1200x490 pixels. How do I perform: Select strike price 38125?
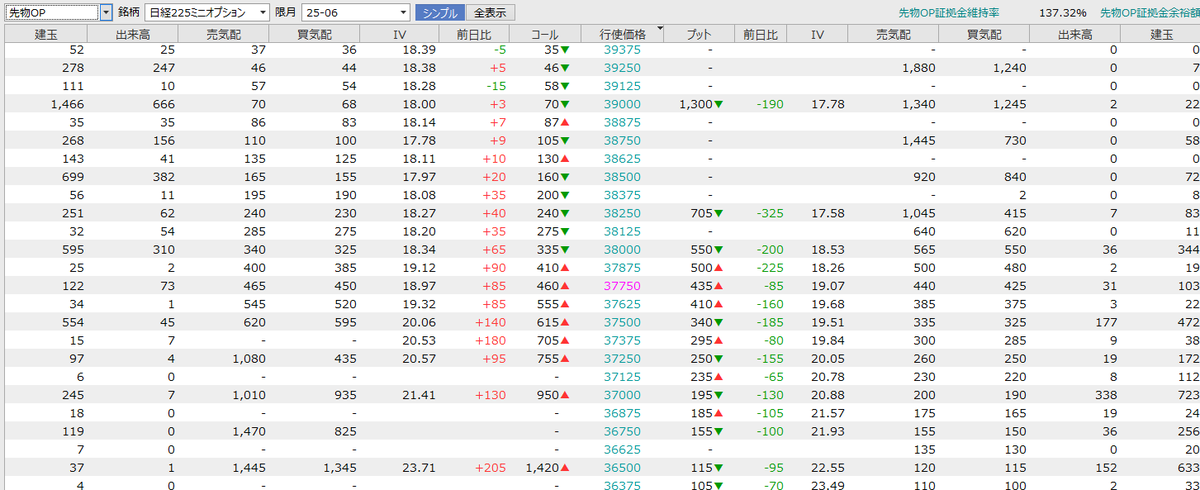[623, 230]
